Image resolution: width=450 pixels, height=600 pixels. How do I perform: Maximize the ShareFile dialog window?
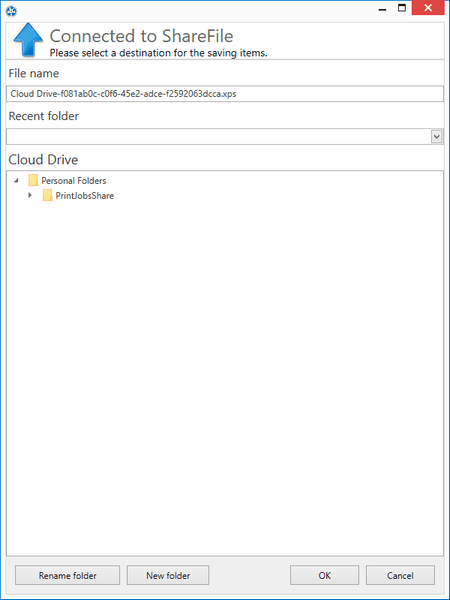[x=402, y=8]
